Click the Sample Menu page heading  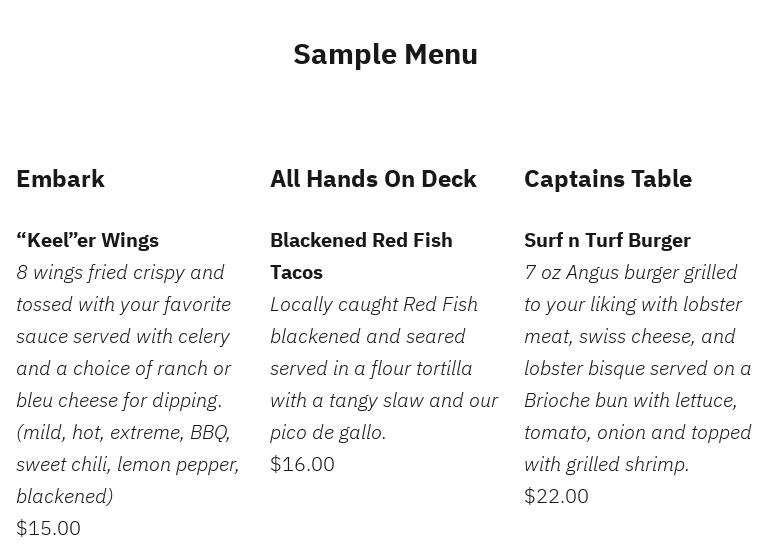[x=385, y=54]
